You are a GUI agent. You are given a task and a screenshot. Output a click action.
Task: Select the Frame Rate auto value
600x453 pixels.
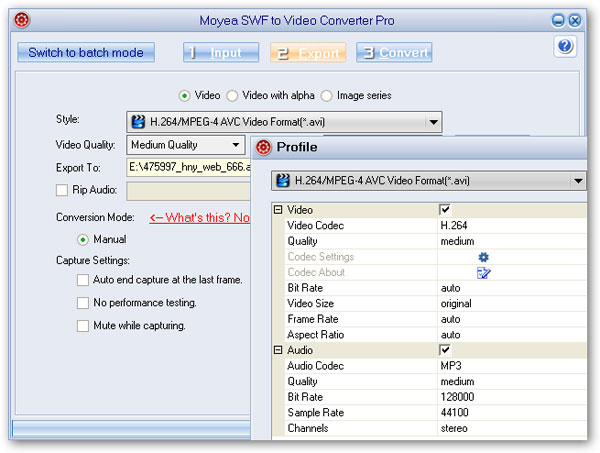coord(450,319)
